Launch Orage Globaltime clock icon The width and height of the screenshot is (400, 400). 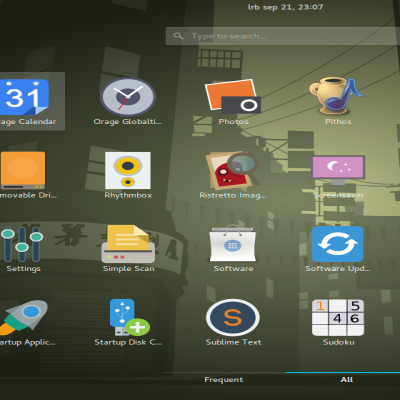pyautogui.click(x=128, y=97)
